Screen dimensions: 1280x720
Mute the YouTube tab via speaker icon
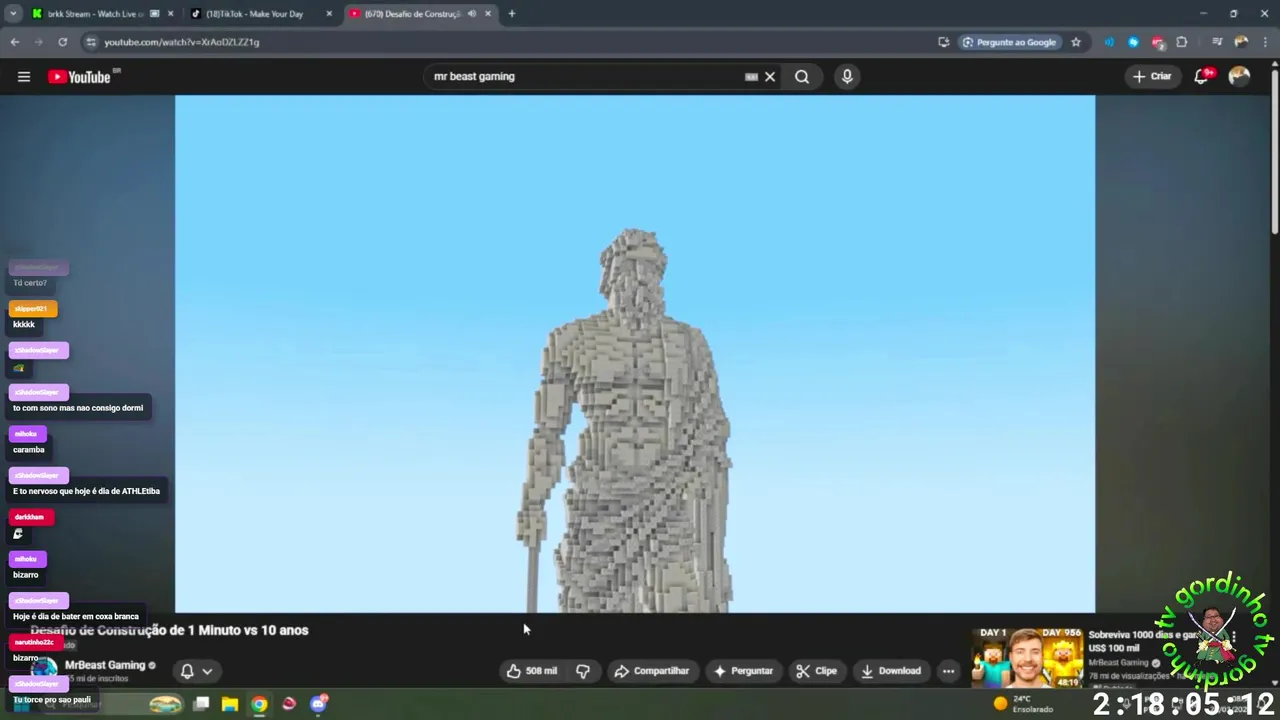pyautogui.click(x=471, y=14)
